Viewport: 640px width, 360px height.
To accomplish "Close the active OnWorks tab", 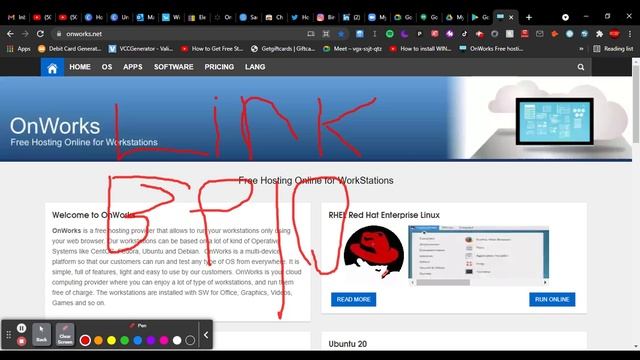I will click(x=511, y=17).
